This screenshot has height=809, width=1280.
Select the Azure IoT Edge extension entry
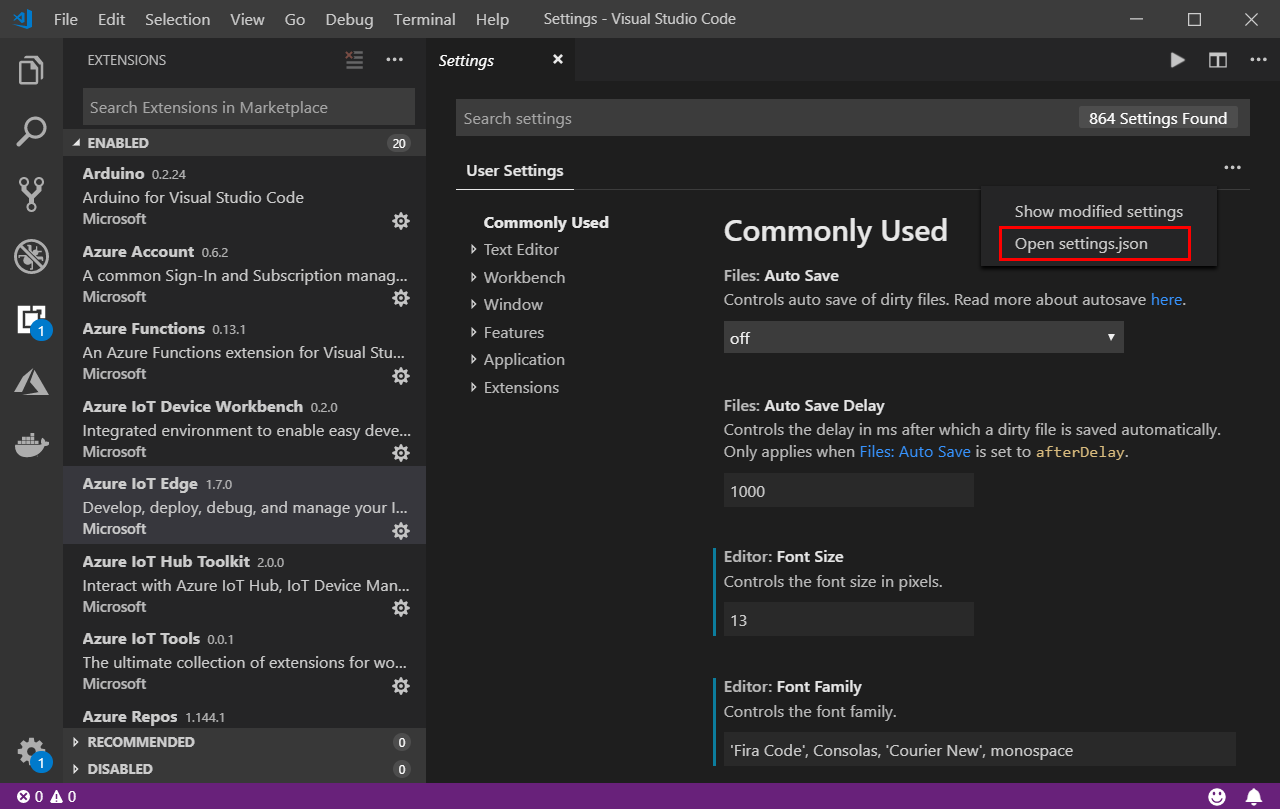244,506
